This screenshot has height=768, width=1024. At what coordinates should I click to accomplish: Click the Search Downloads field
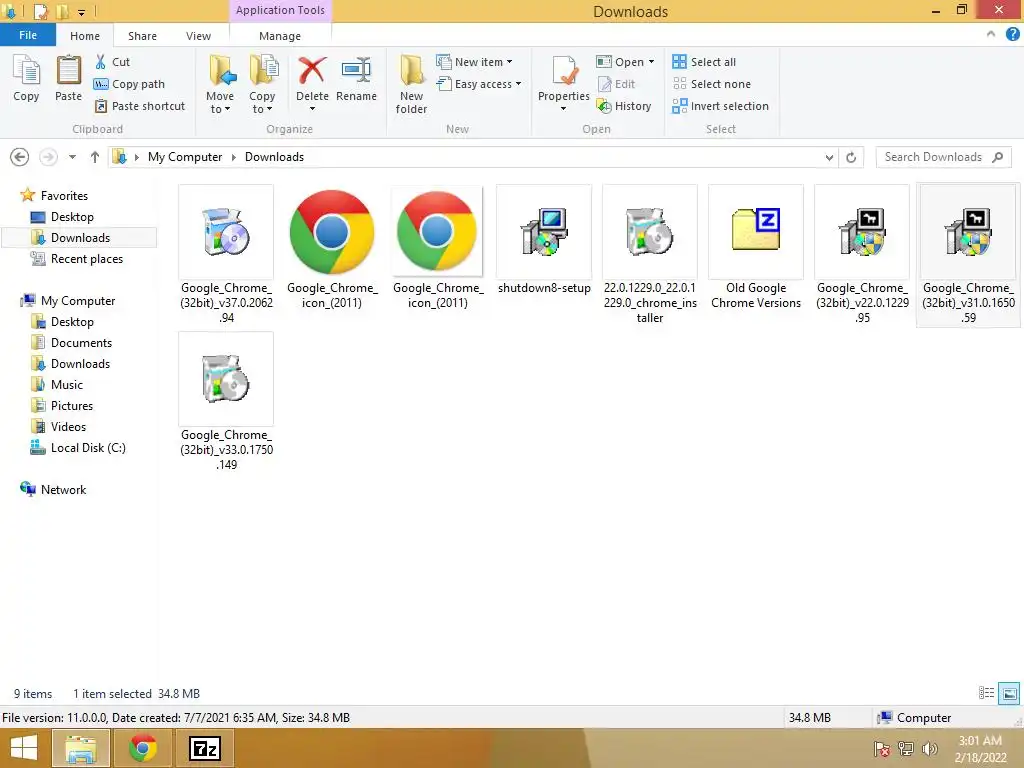pos(944,157)
